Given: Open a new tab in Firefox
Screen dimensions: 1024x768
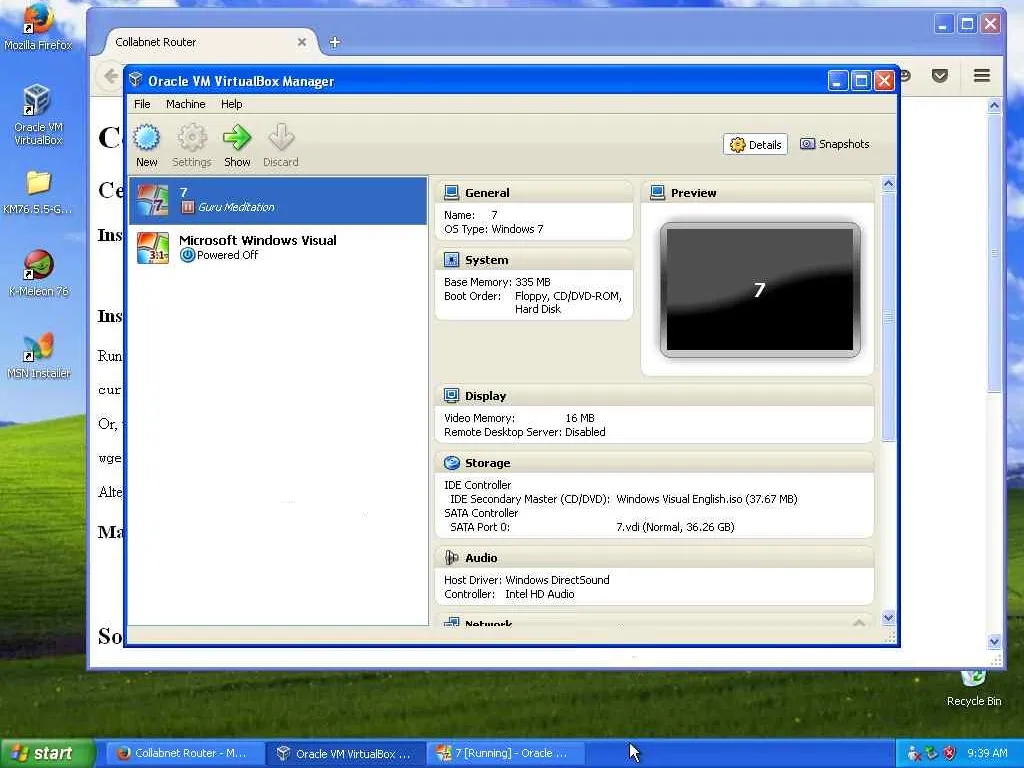Looking at the screenshot, I should pyautogui.click(x=334, y=42).
